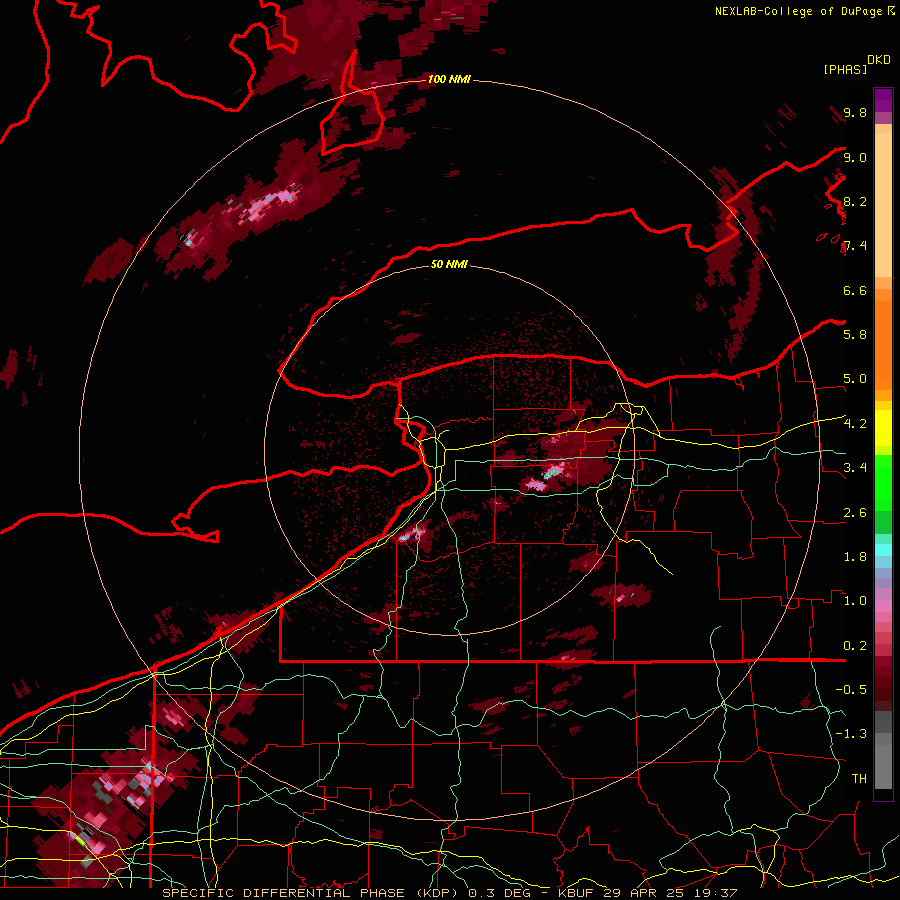900x900 pixels.
Task: Click the -1.3 value on the scale
Action: coord(851,734)
